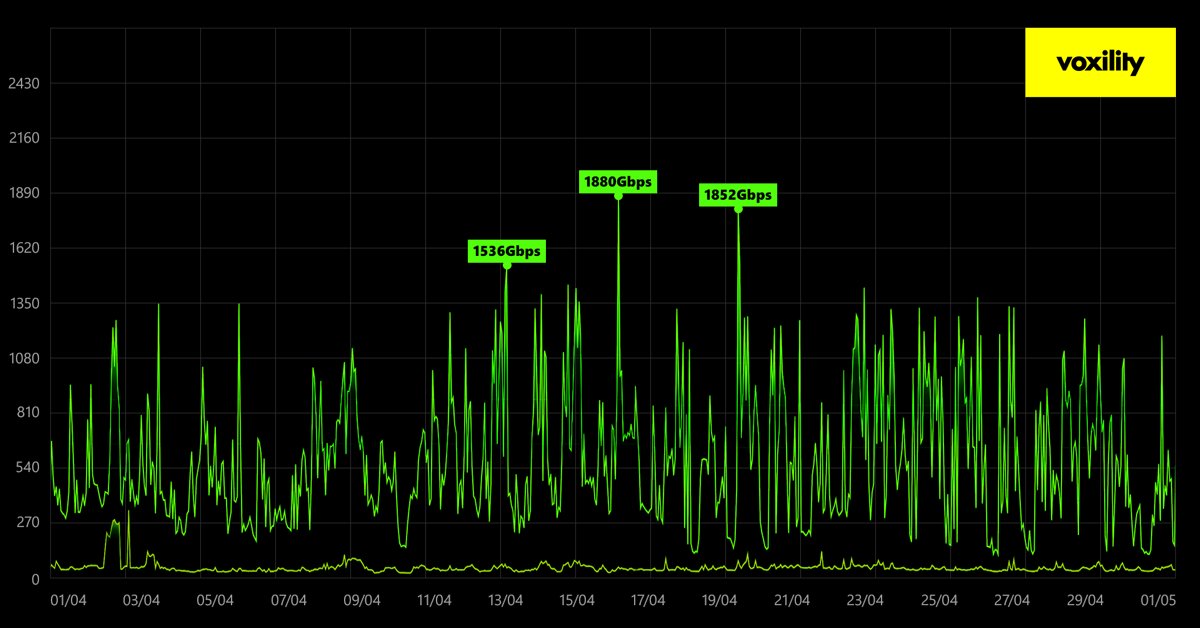Click the 1080 axis value
This screenshot has width=1200, height=628.
coord(22,358)
